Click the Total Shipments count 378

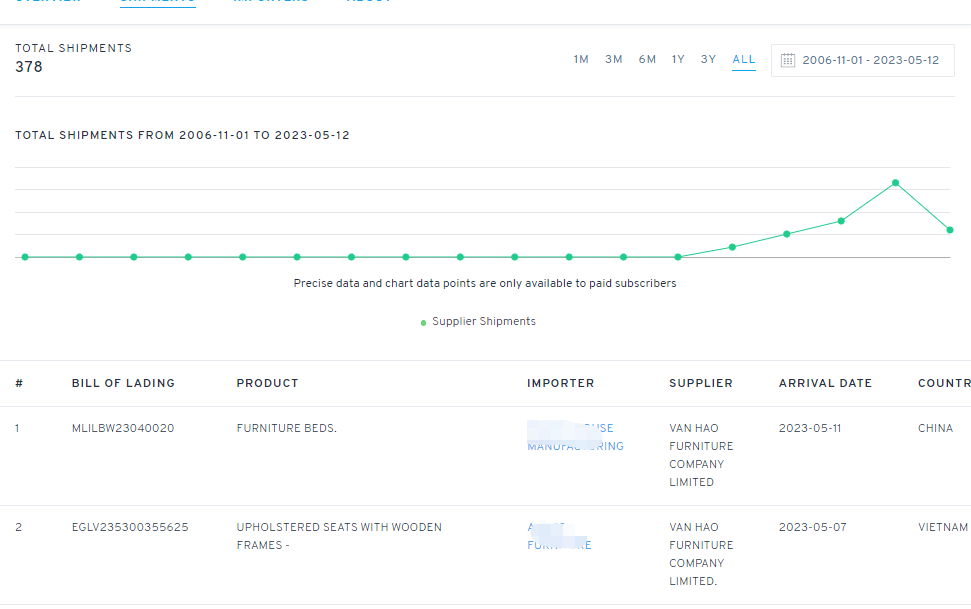pos(29,67)
